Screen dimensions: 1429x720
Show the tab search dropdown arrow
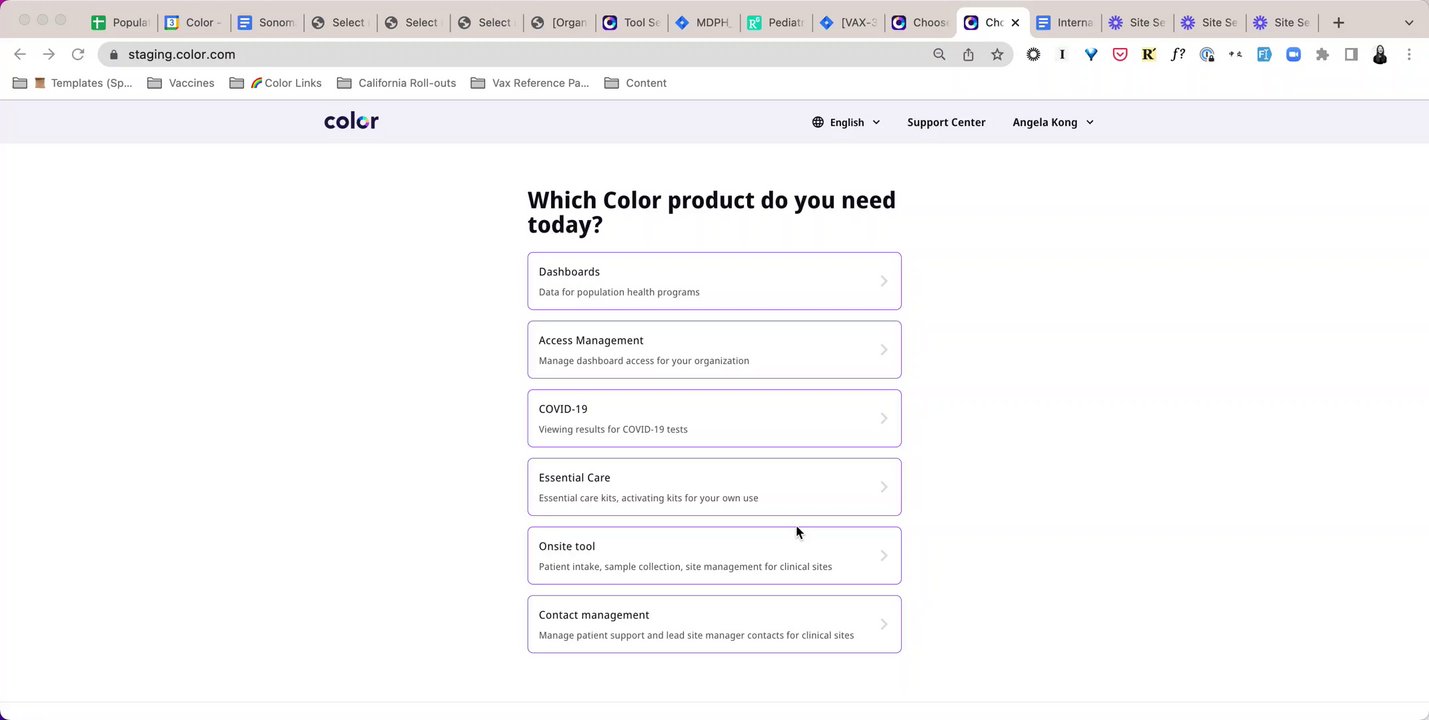click(1409, 22)
